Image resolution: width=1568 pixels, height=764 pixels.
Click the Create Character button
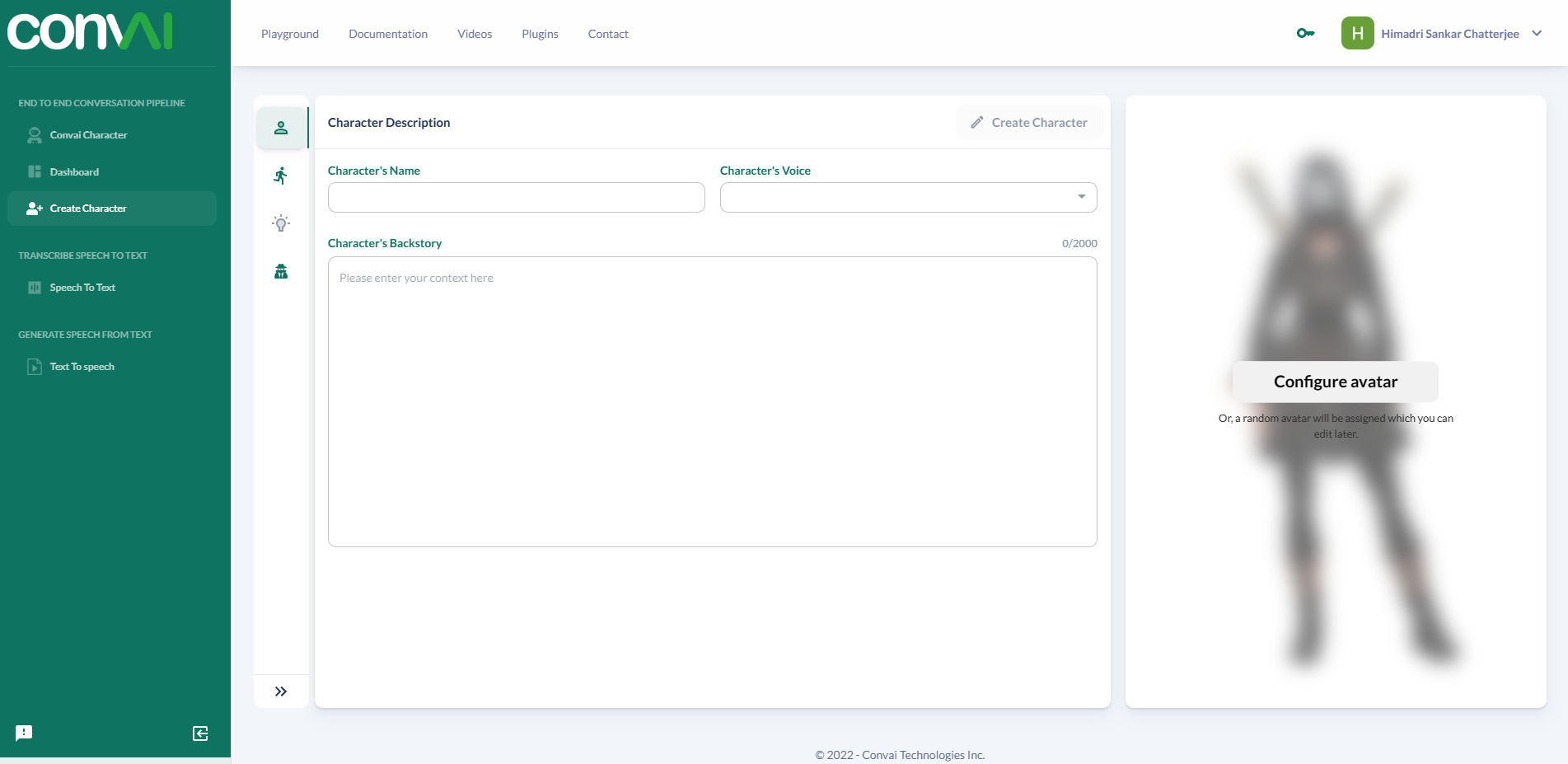1029,122
